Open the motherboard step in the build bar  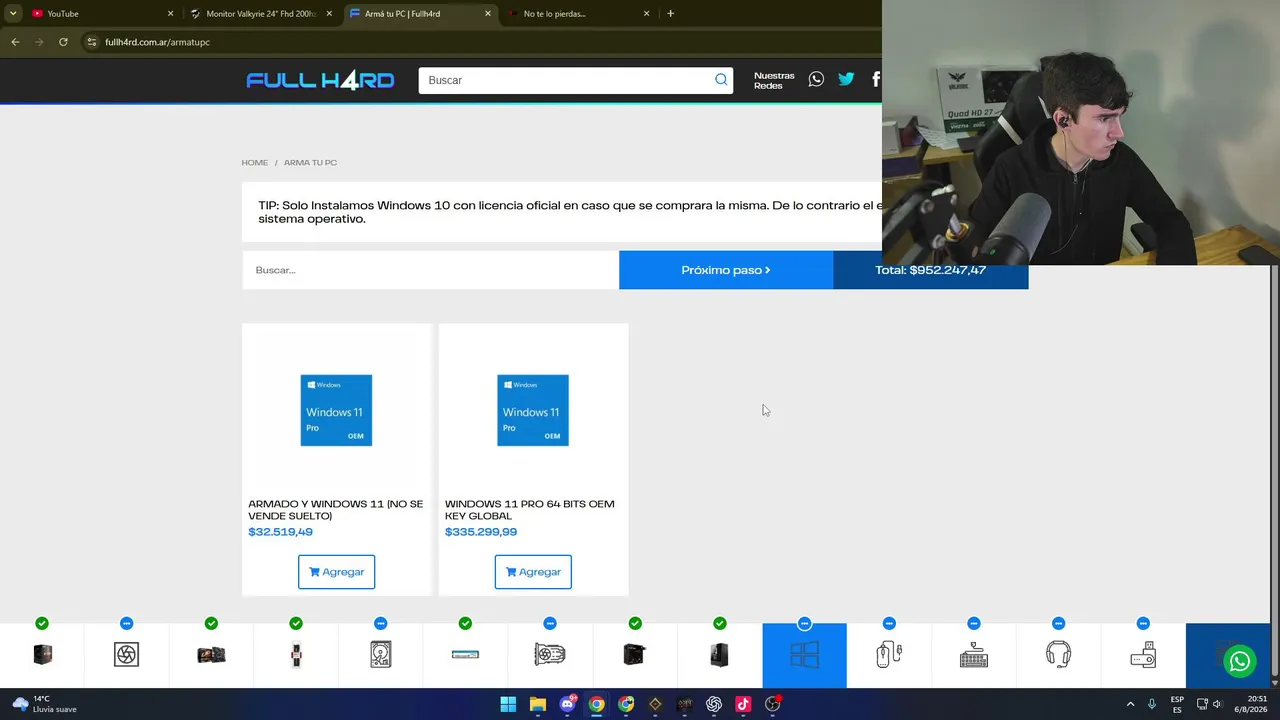pos(211,655)
